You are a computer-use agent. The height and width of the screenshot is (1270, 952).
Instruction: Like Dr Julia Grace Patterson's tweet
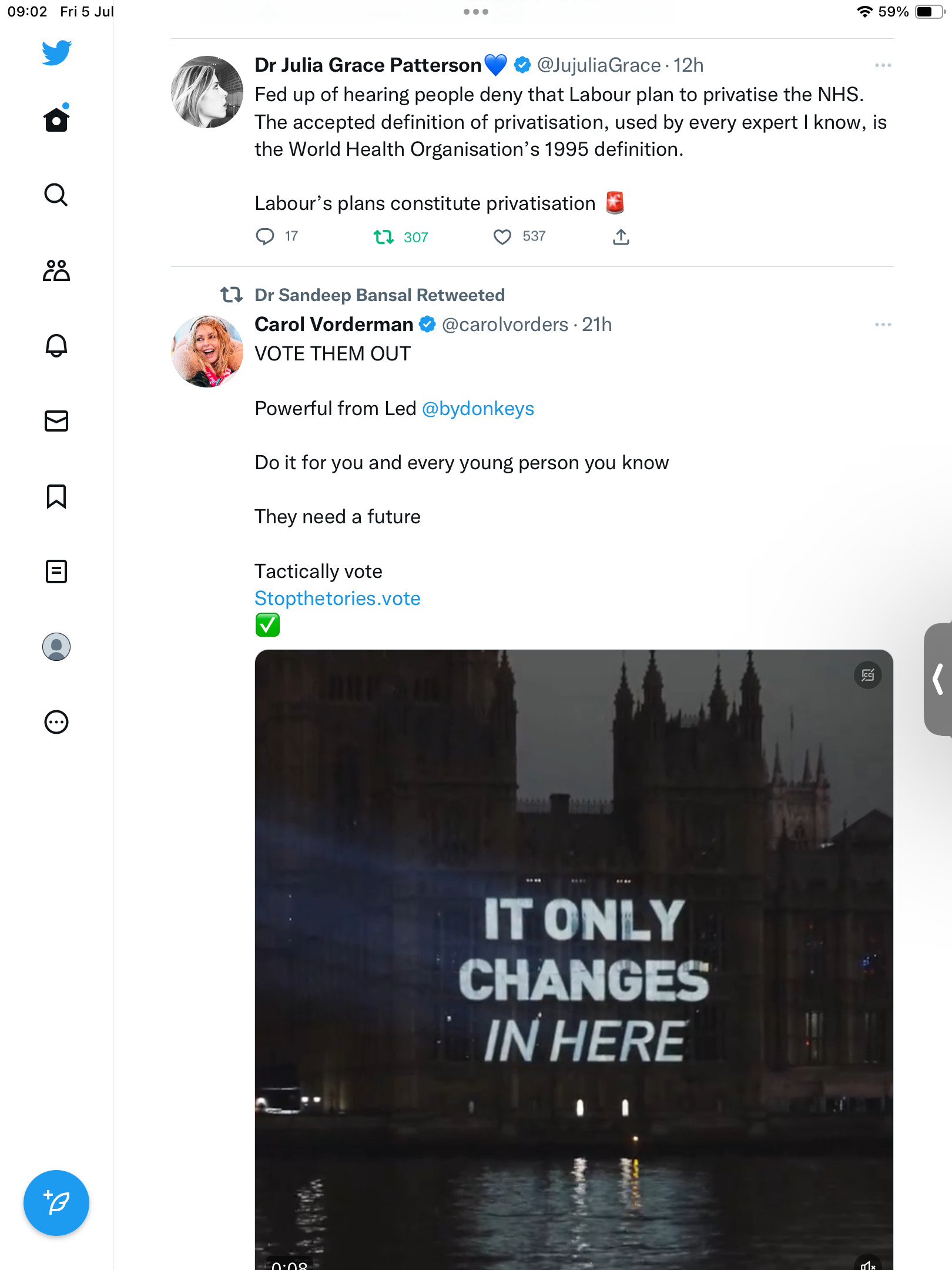pyautogui.click(x=502, y=237)
